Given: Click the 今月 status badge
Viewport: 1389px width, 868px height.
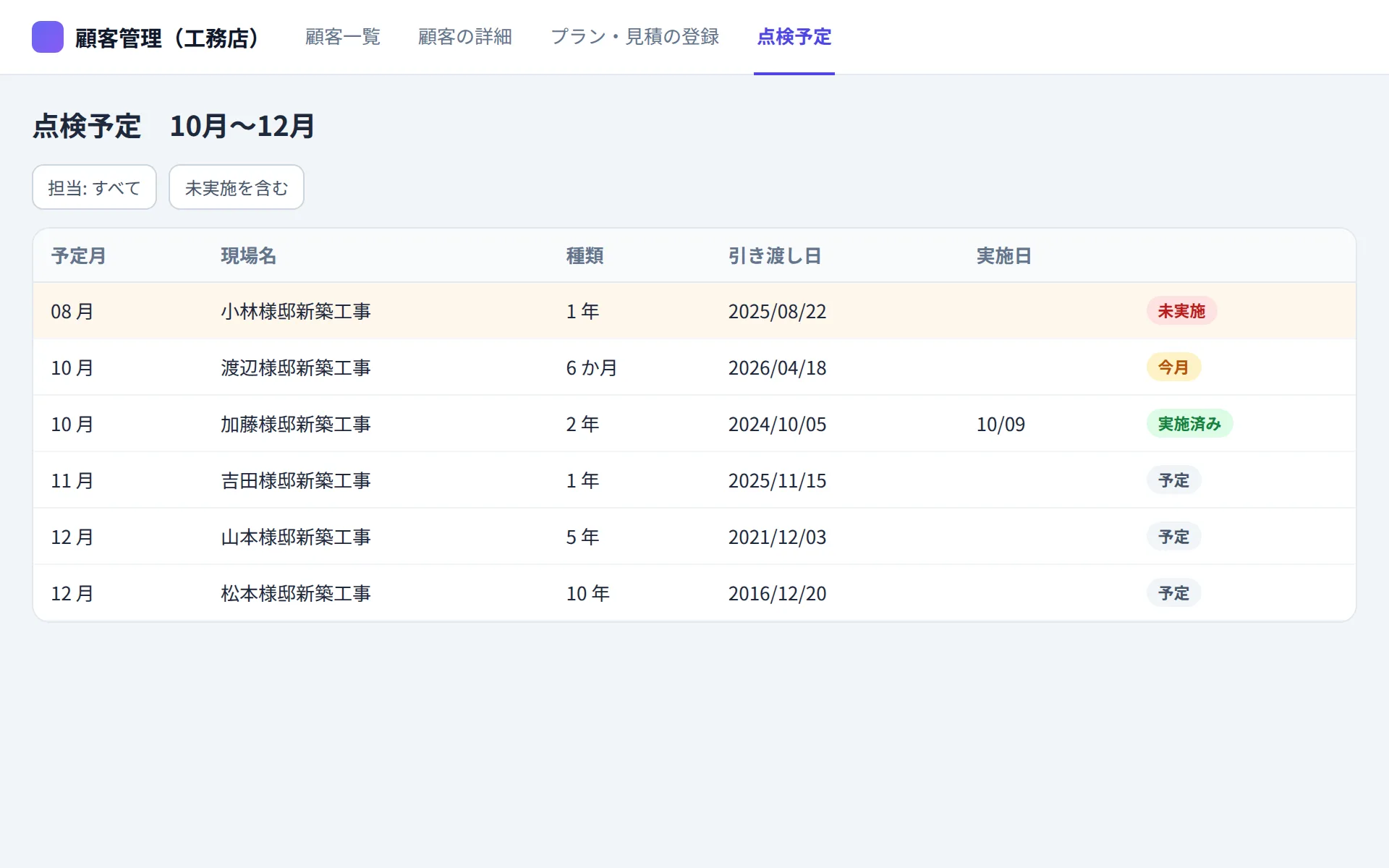Looking at the screenshot, I should [x=1173, y=367].
